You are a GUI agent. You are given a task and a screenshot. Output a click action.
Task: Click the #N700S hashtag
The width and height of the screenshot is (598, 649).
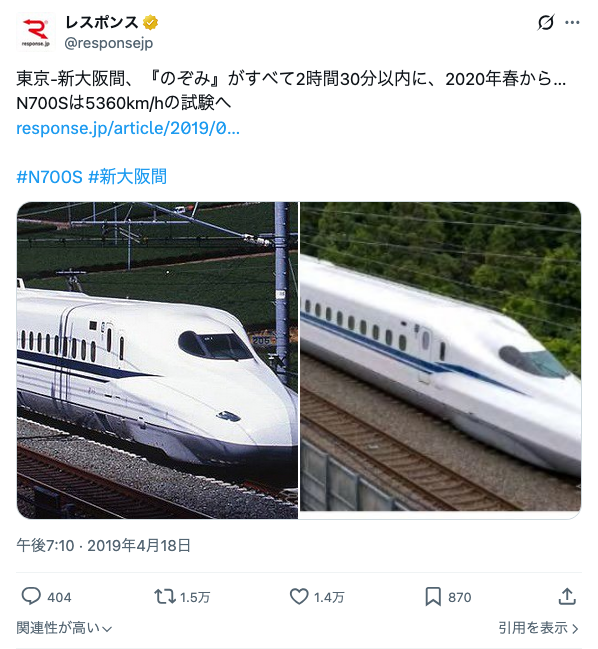click(49, 177)
